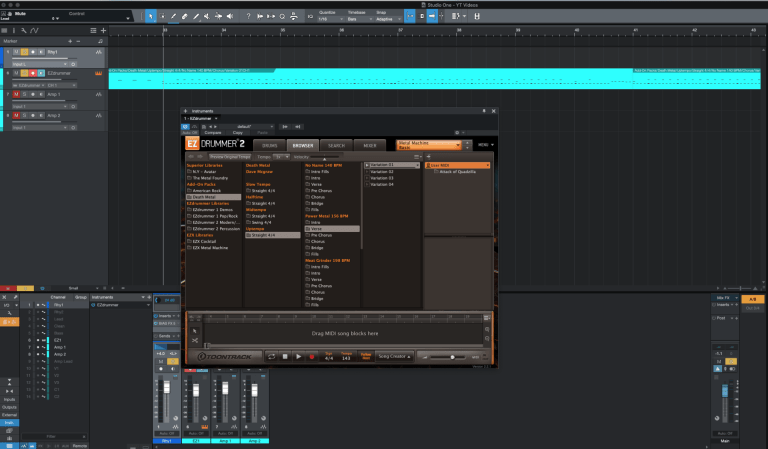The image size is (768, 449).
Task: Click External in console sidebar
Action: point(9,415)
